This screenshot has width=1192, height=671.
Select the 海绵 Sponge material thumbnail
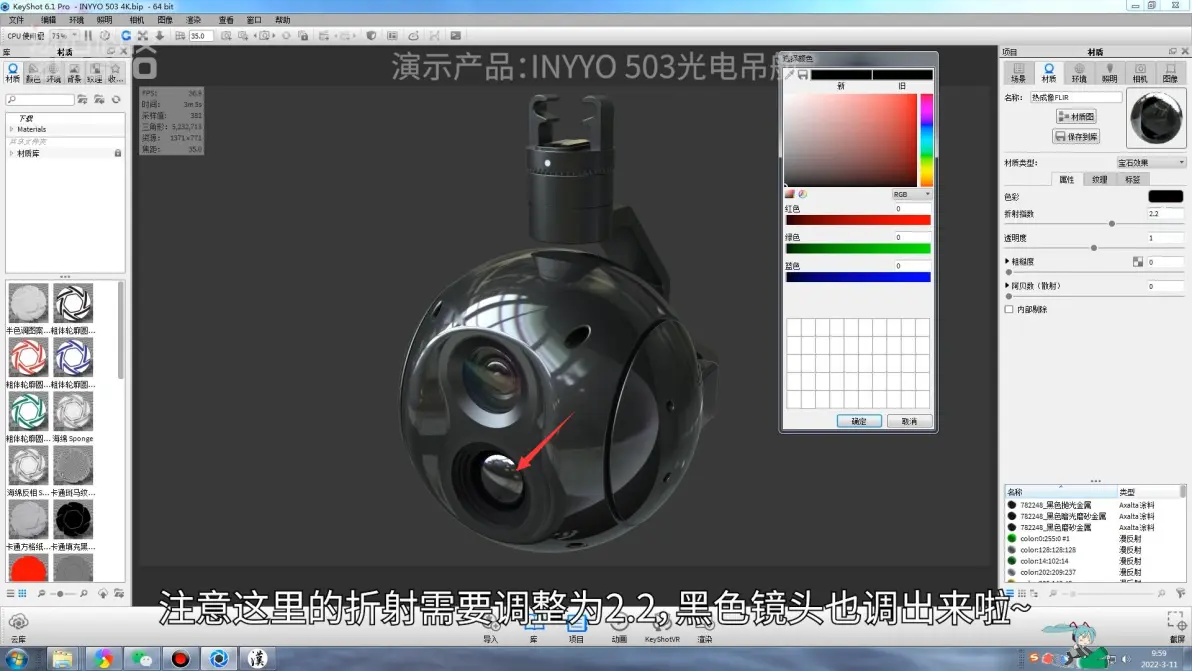pyautogui.click(x=73, y=413)
